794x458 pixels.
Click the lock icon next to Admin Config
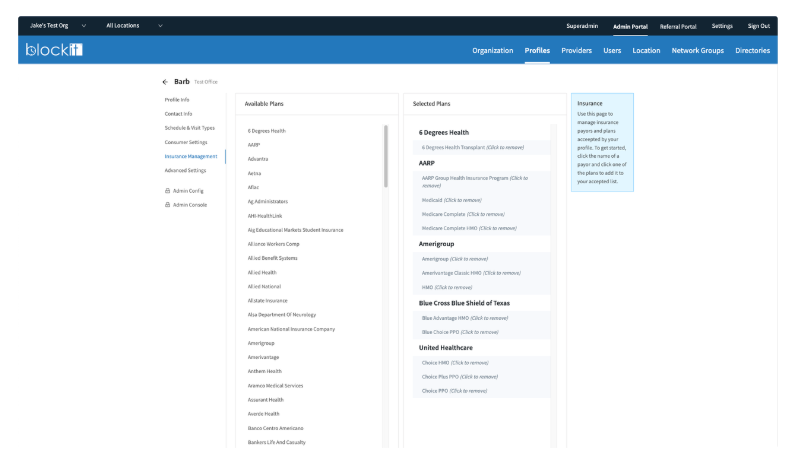coord(168,191)
